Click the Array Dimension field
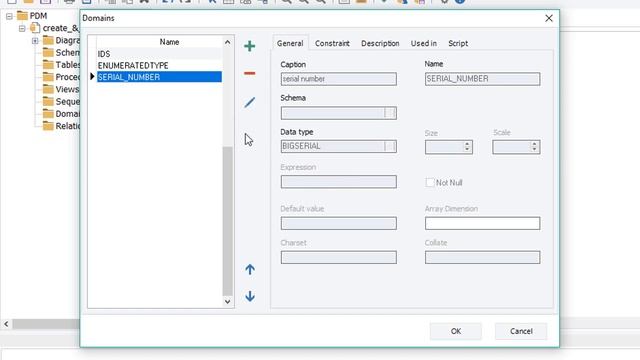 point(482,223)
